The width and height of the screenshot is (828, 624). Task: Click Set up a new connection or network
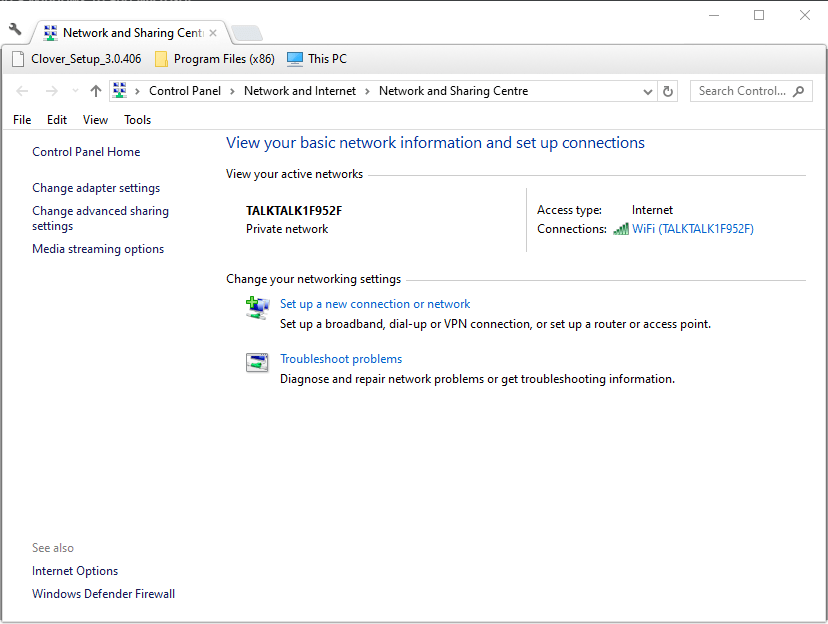pos(375,304)
